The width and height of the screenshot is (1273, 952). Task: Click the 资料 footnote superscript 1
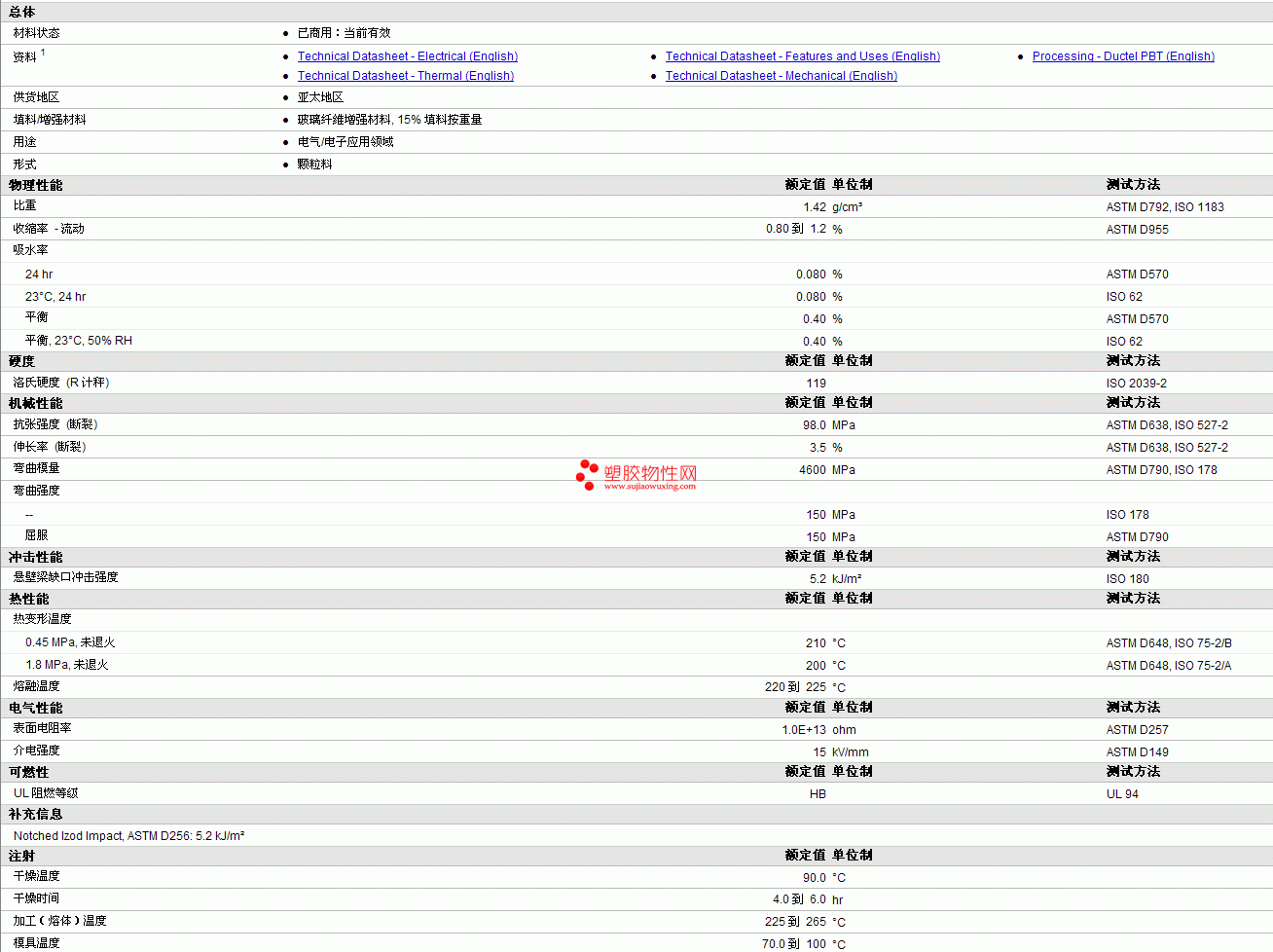pyautogui.click(x=43, y=53)
